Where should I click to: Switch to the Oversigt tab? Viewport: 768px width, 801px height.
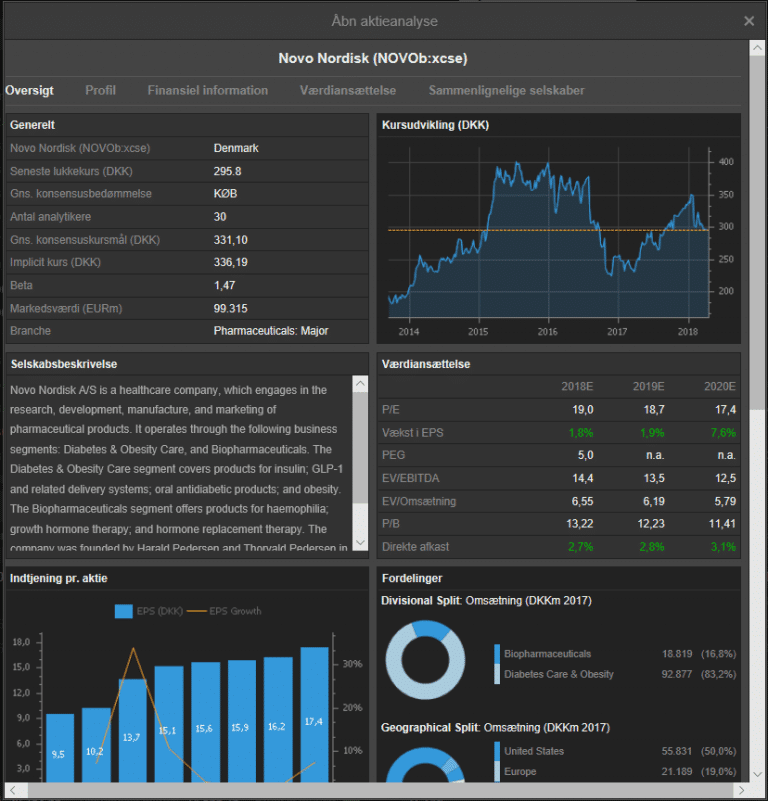tap(29, 90)
